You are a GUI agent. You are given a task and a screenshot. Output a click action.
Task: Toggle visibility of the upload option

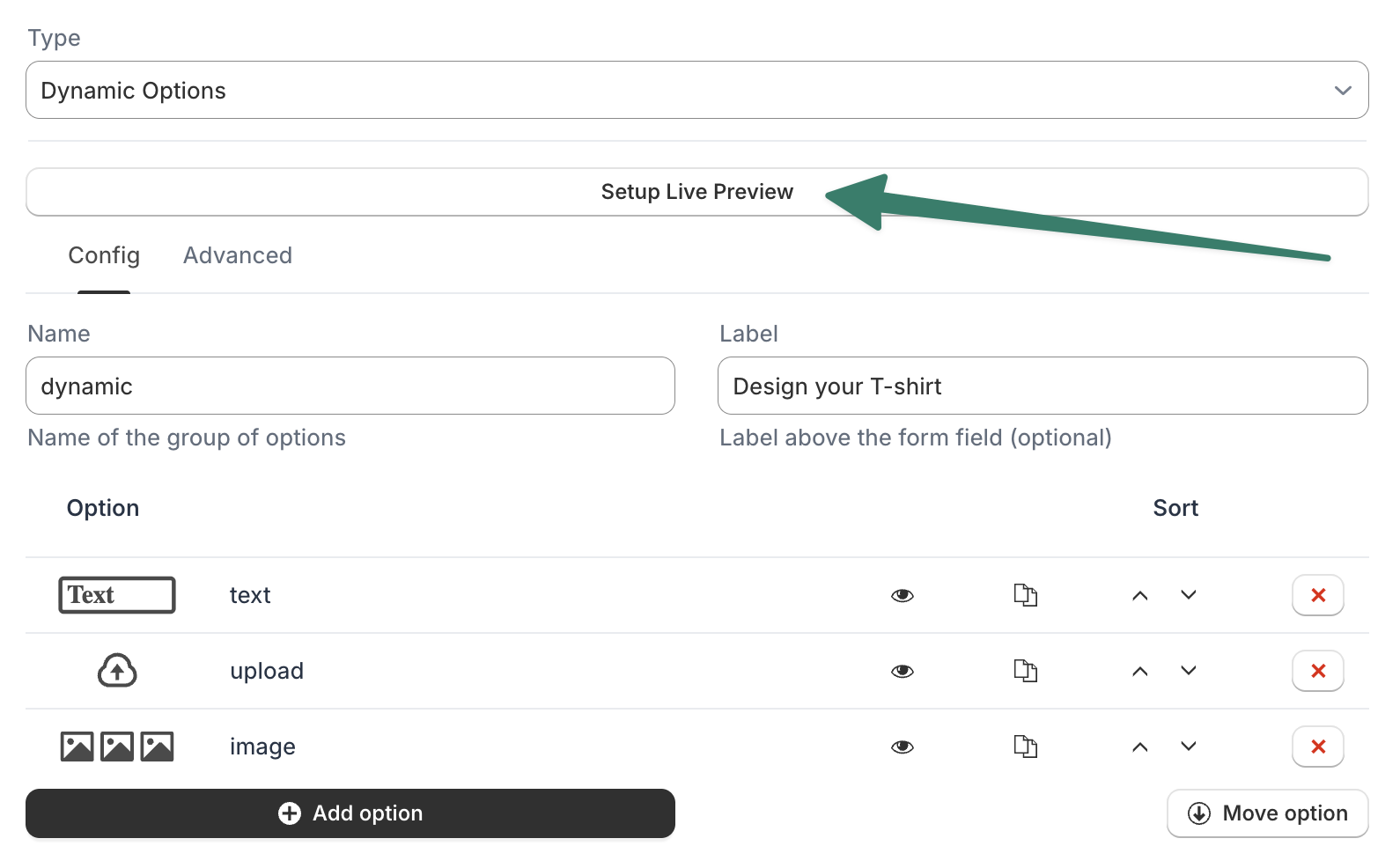(x=903, y=672)
